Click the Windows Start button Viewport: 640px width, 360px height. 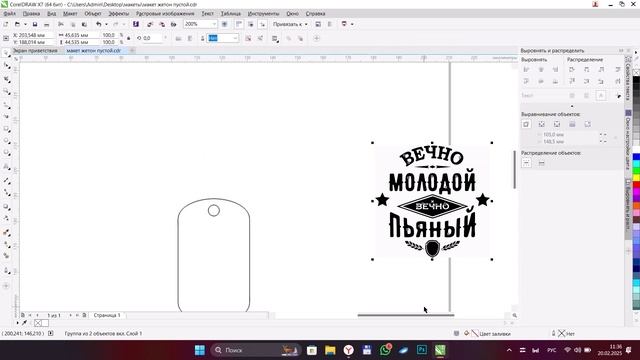[200, 350]
